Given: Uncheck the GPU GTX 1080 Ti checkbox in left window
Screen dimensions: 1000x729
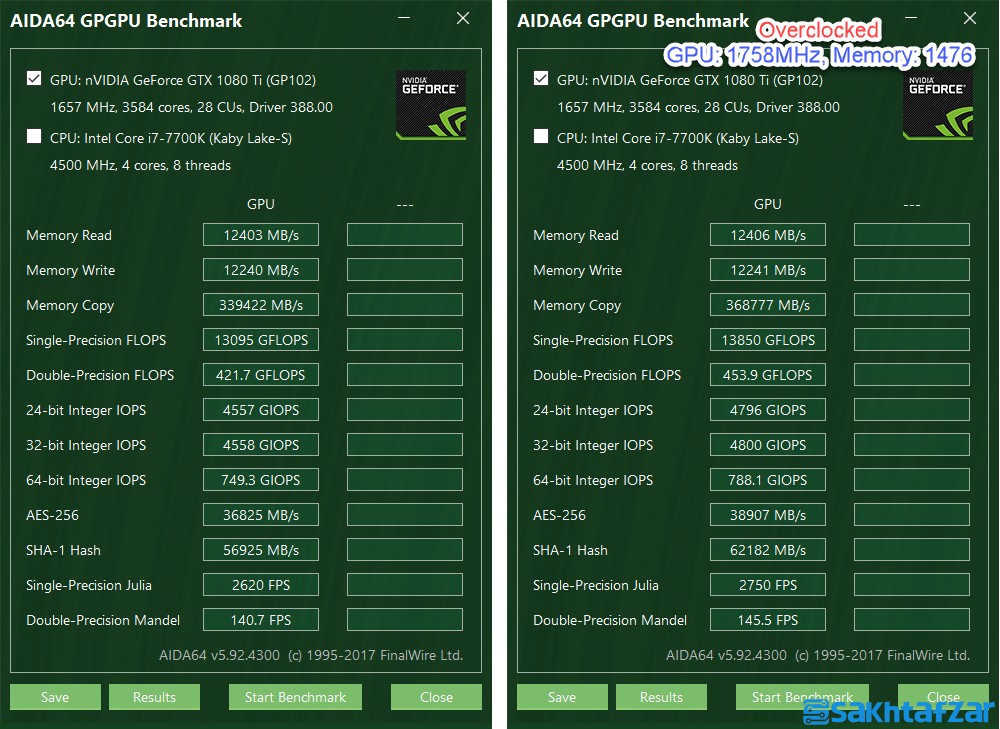Looking at the screenshot, I should coord(34,78).
